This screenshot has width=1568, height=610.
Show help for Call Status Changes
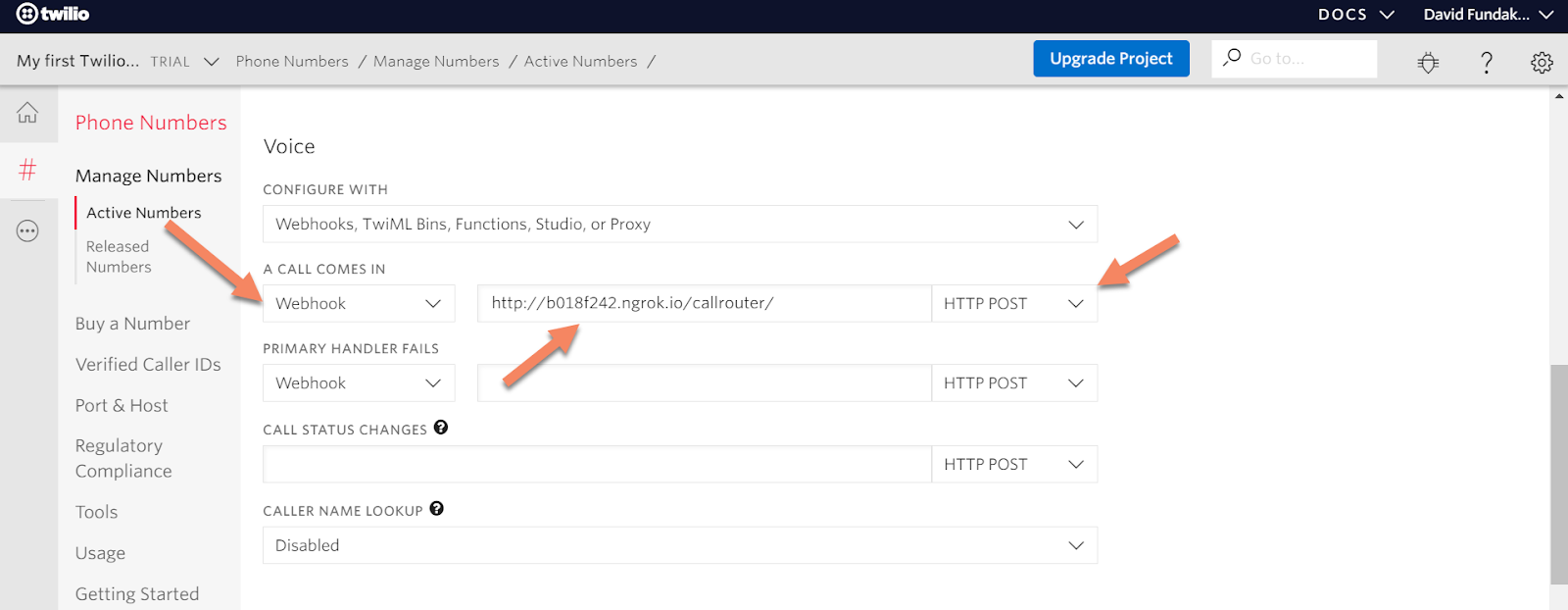point(441,428)
